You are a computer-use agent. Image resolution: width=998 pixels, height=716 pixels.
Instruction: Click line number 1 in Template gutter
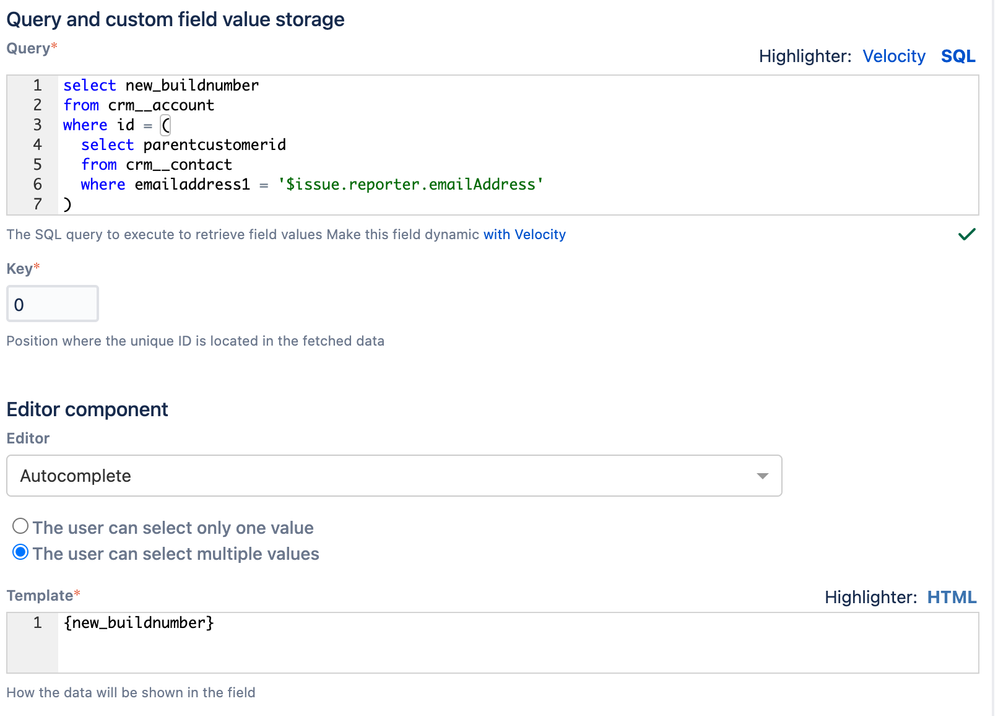pyautogui.click(x=37, y=624)
